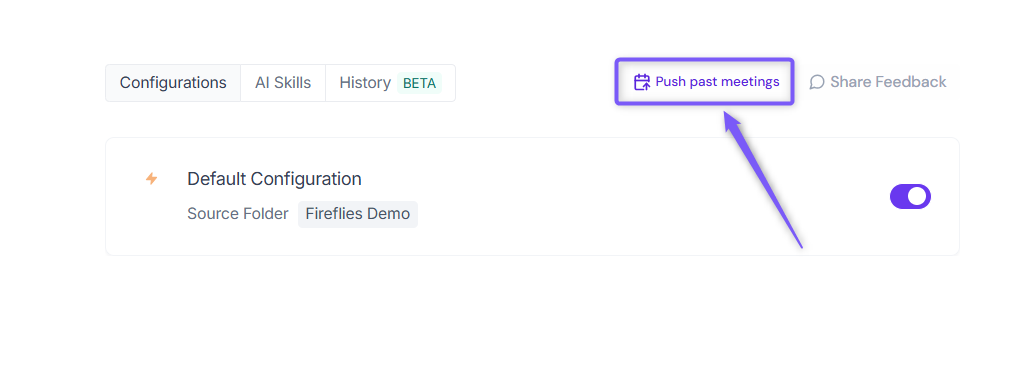This screenshot has height=383, width=1028.
Task: Disable the Default Configuration toggle switch
Action: click(910, 196)
